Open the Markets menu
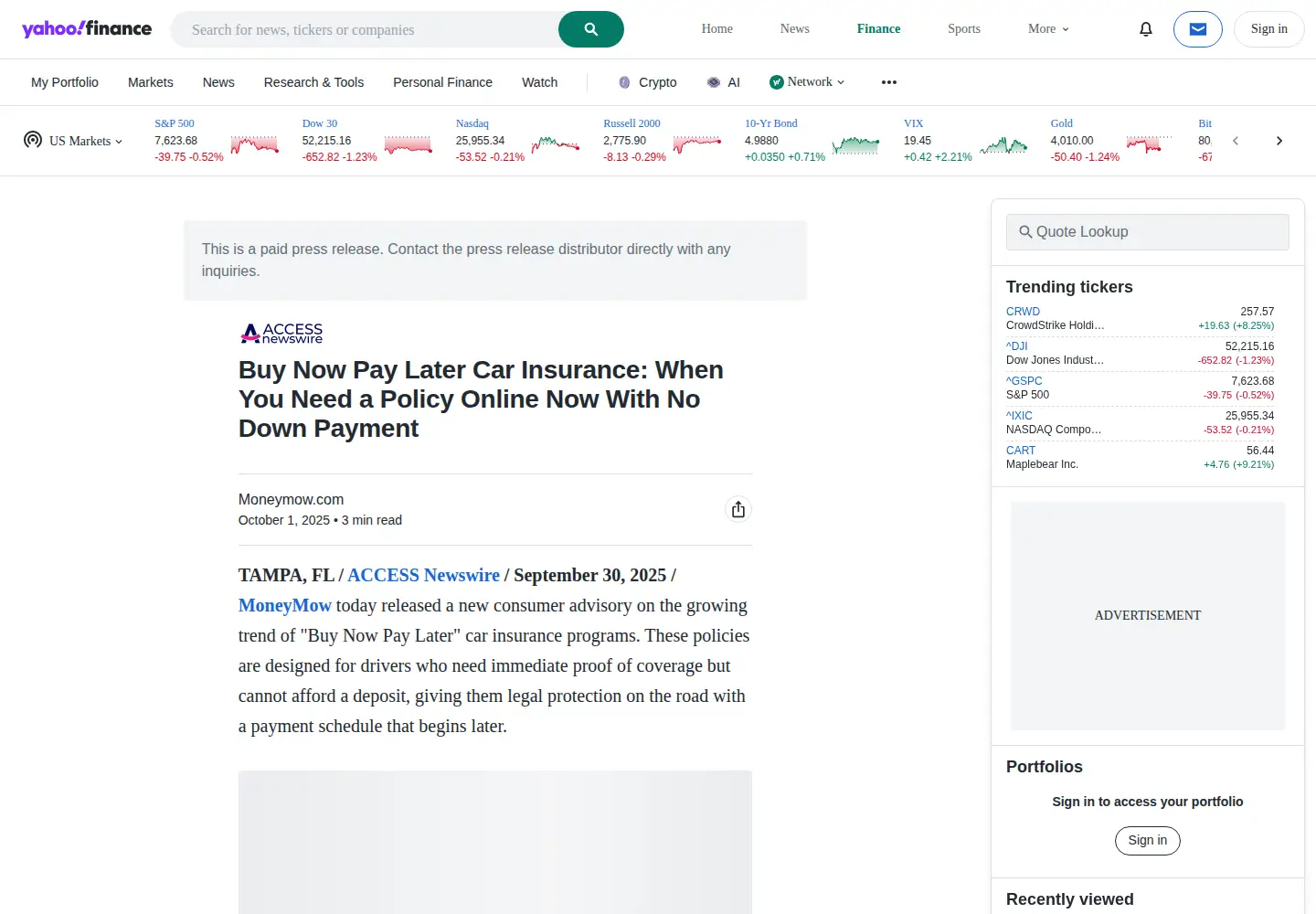This screenshot has width=1316, height=914. click(151, 82)
